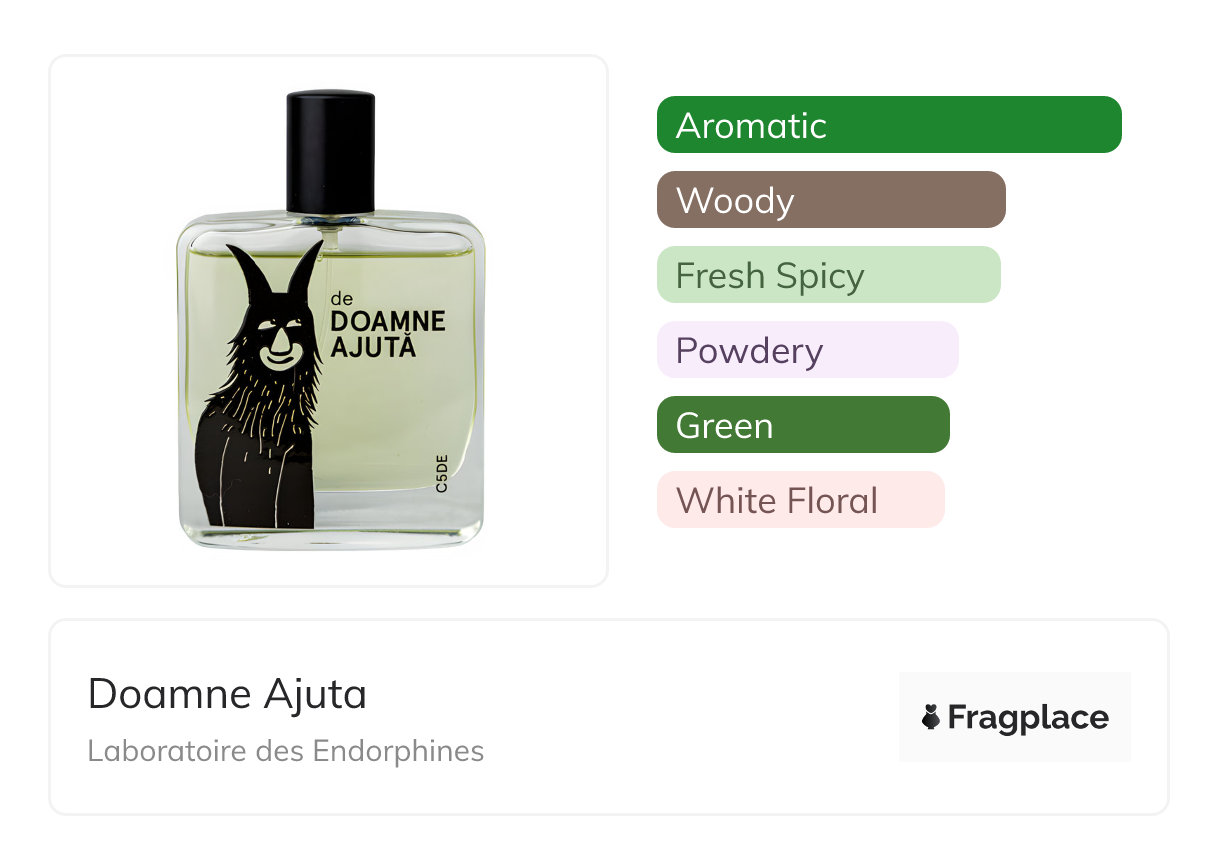Click the Fresh Spicy accord bar
This screenshot has width=1218, height=864.
click(829, 275)
